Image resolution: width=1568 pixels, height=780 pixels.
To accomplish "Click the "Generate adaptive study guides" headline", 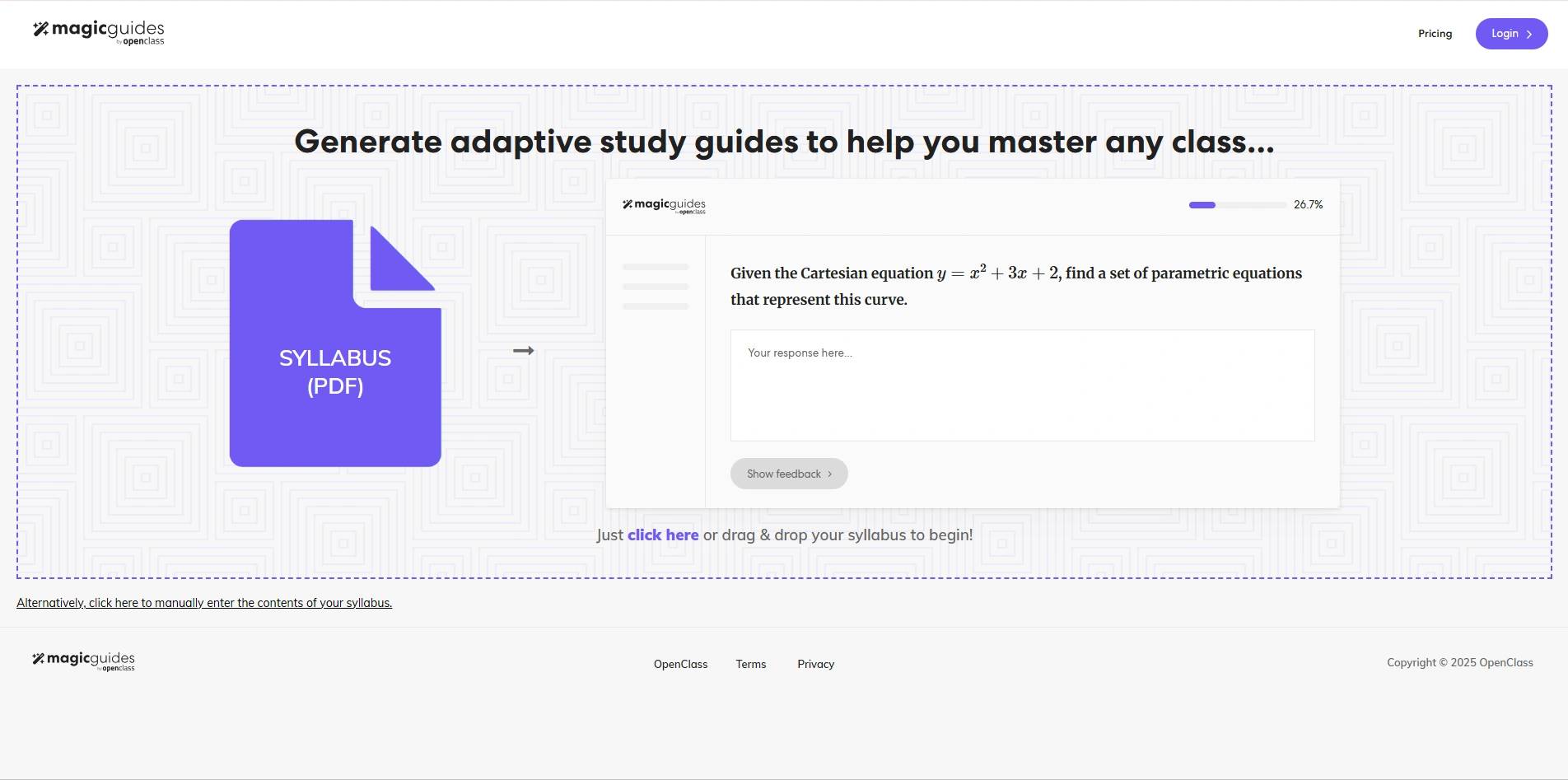I will [x=784, y=142].
